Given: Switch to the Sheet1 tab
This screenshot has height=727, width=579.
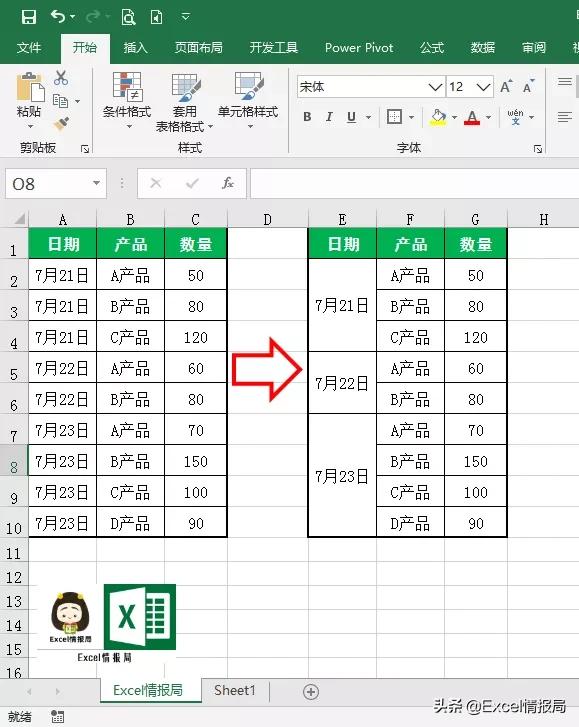Looking at the screenshot, I should 235,690.
